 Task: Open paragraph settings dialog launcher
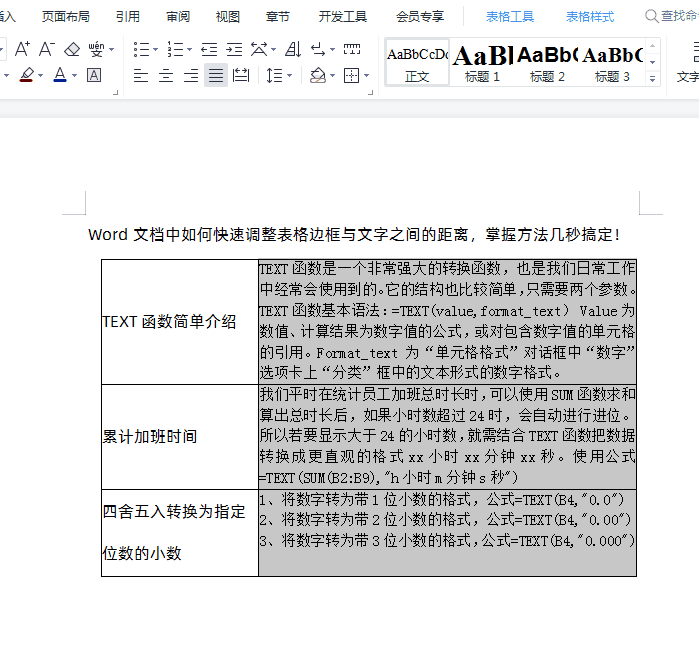[370, 93]
